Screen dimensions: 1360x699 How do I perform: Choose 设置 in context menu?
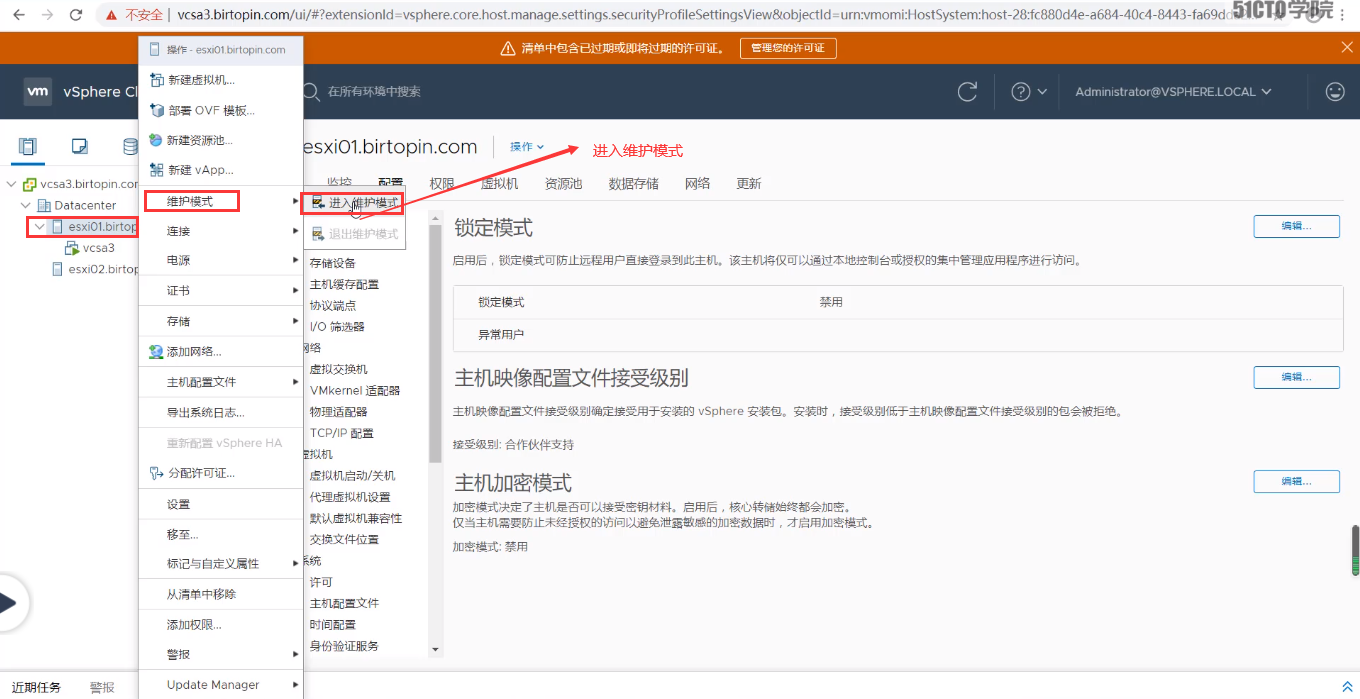[220, 504]
